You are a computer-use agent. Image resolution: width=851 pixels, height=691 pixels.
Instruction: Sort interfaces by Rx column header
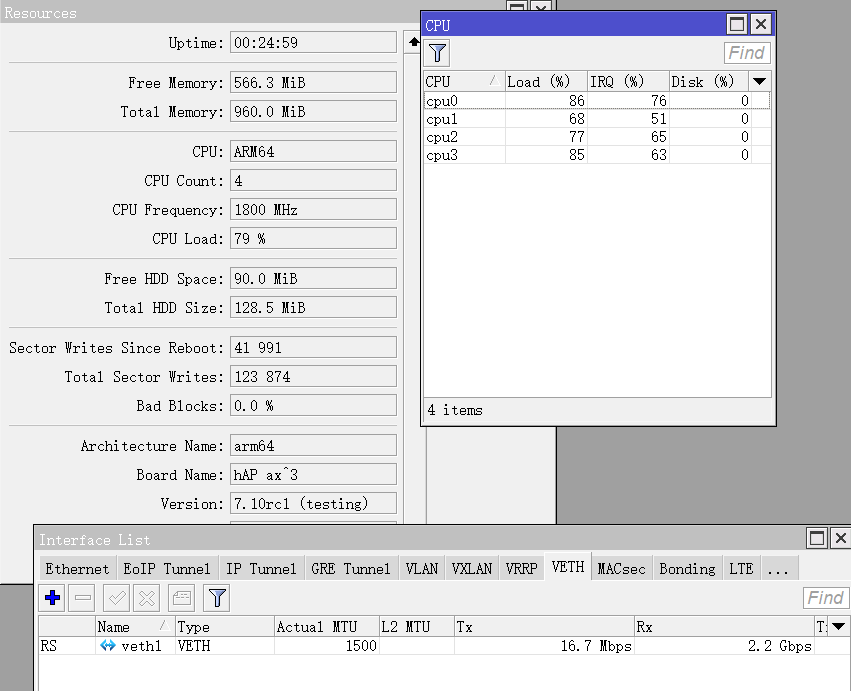[720, 626]
